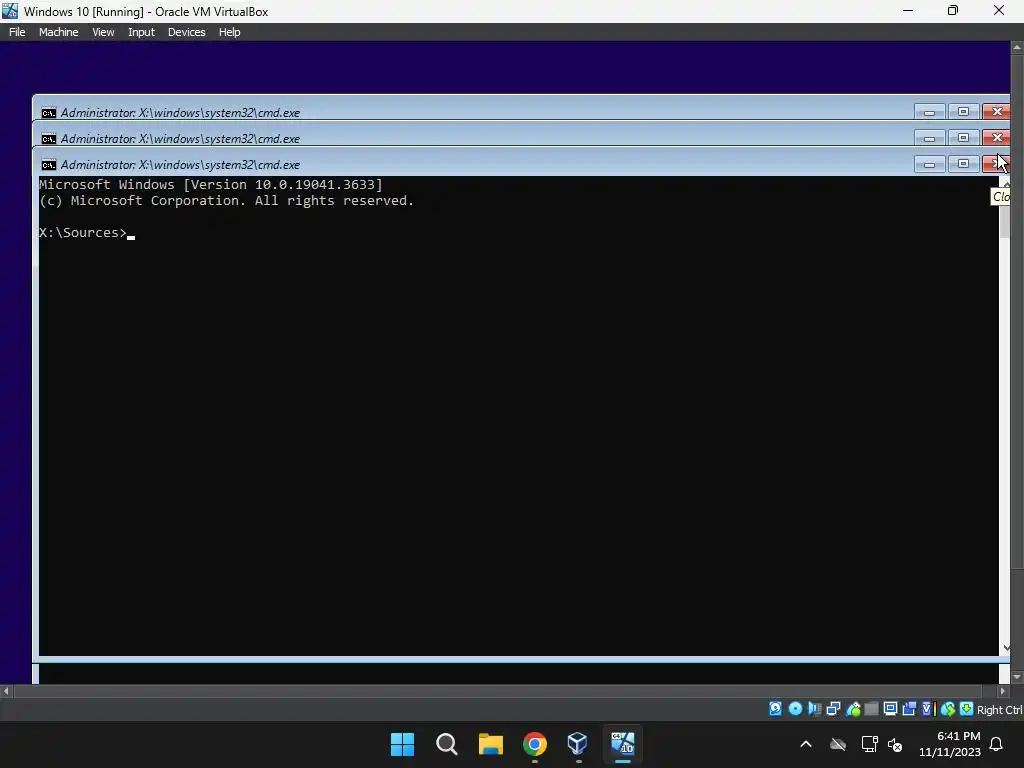Maximize the front cmd.exe window
This screenshot has width=1024, height=768.
[963, 164]
